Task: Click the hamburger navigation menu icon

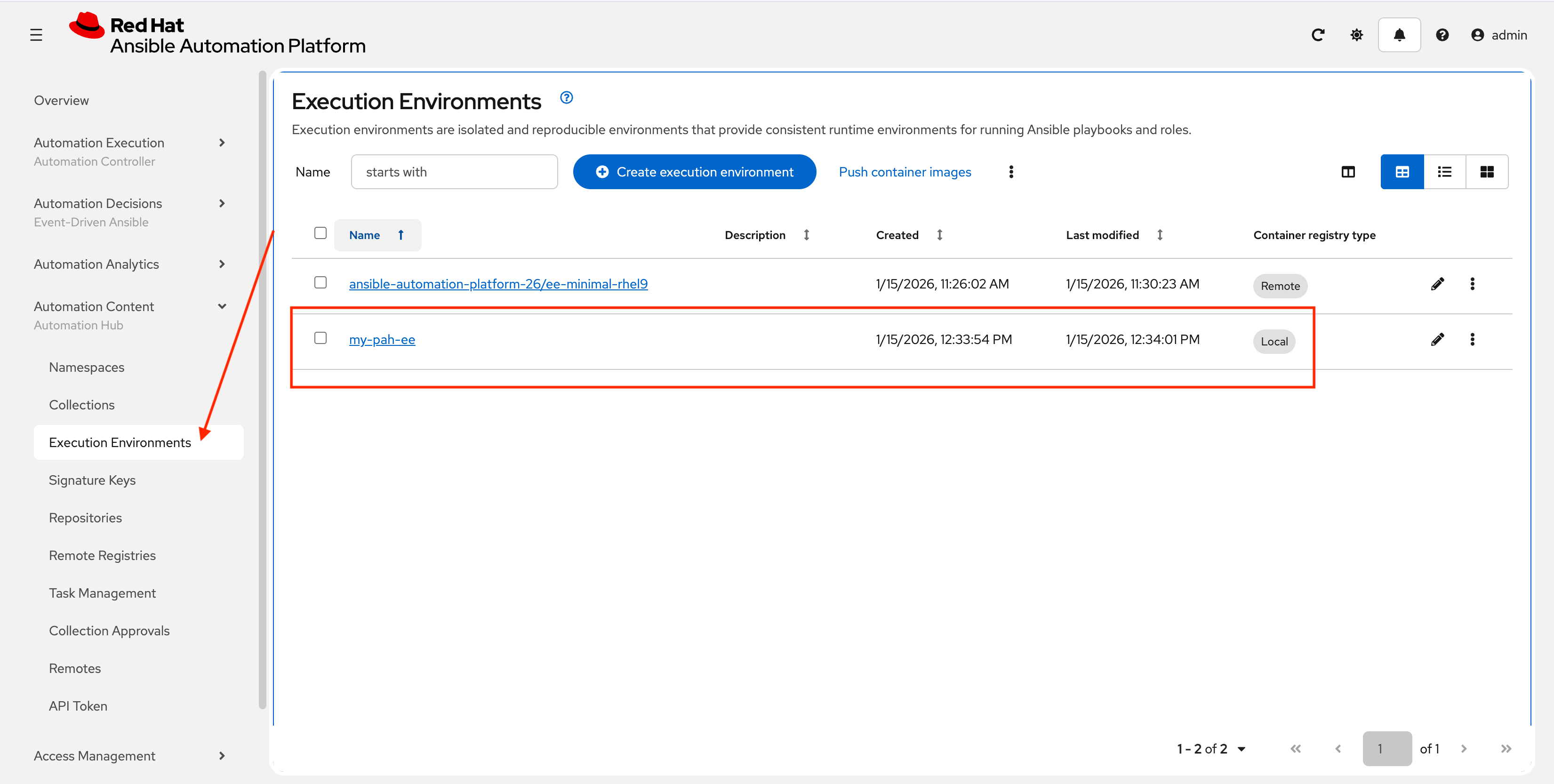Action: tap(36, 35)
